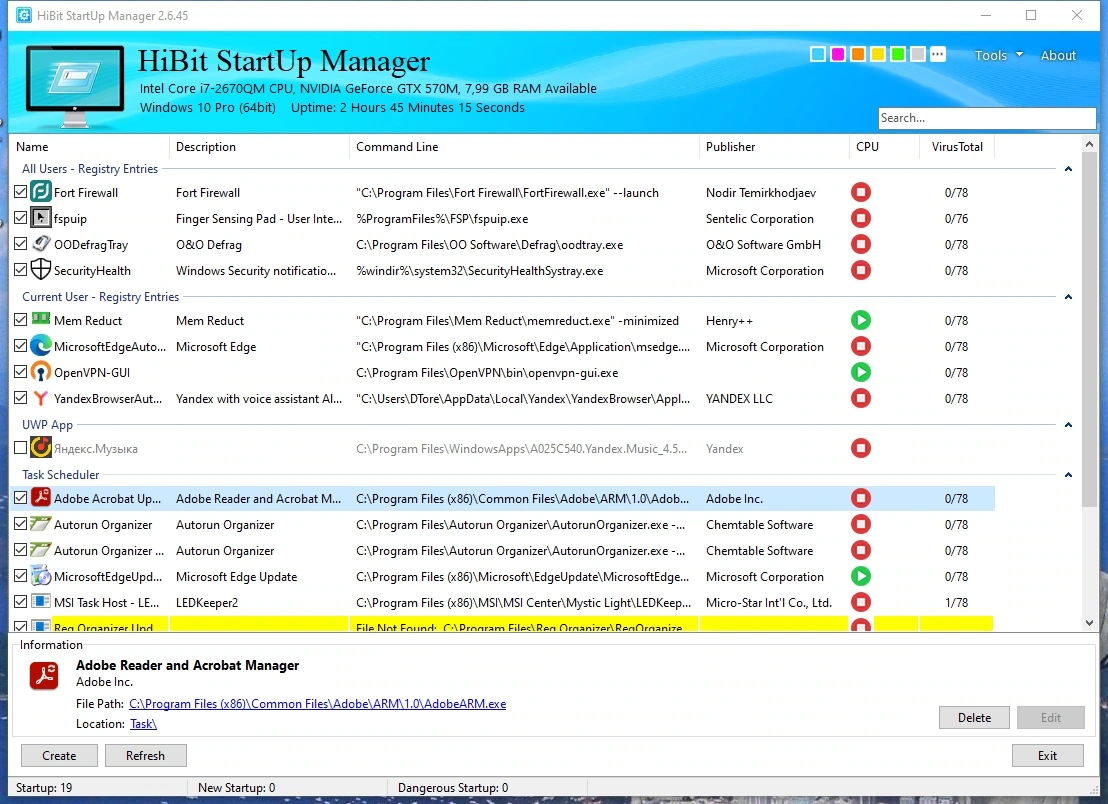
Task: Click green running icon for OpenVPN-GUI
Action: pos(861,372)
